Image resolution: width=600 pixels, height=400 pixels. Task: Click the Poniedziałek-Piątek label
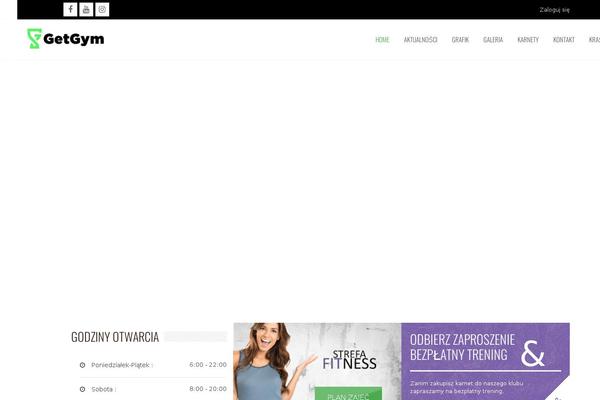tap(121, 365)
